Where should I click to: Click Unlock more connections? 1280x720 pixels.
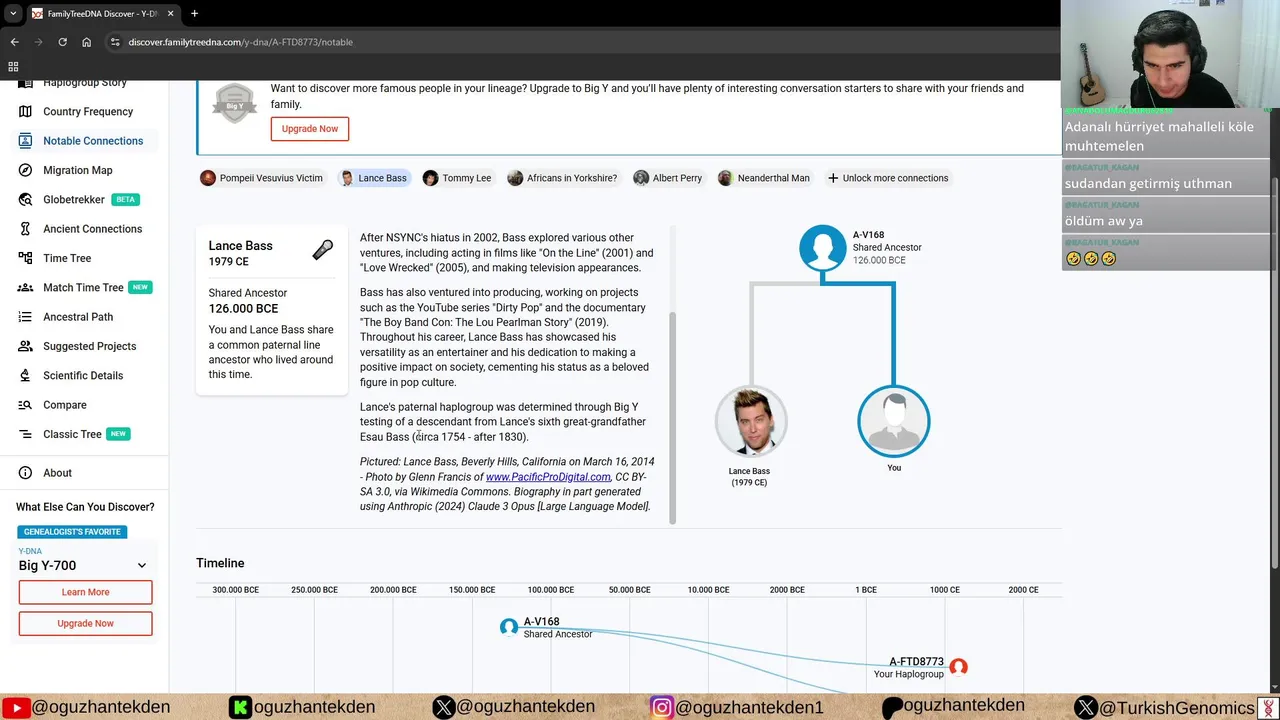coord(887,178)
